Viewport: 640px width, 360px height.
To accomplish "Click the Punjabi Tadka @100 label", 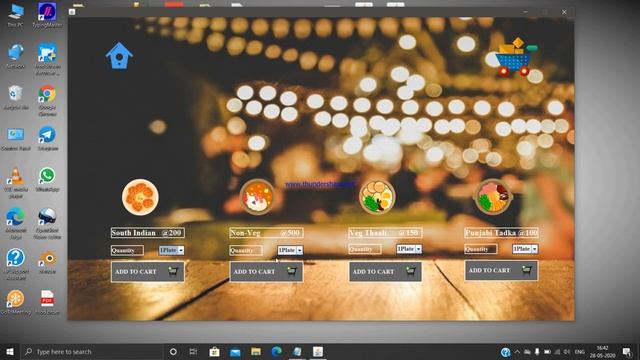I will point(501,233).
